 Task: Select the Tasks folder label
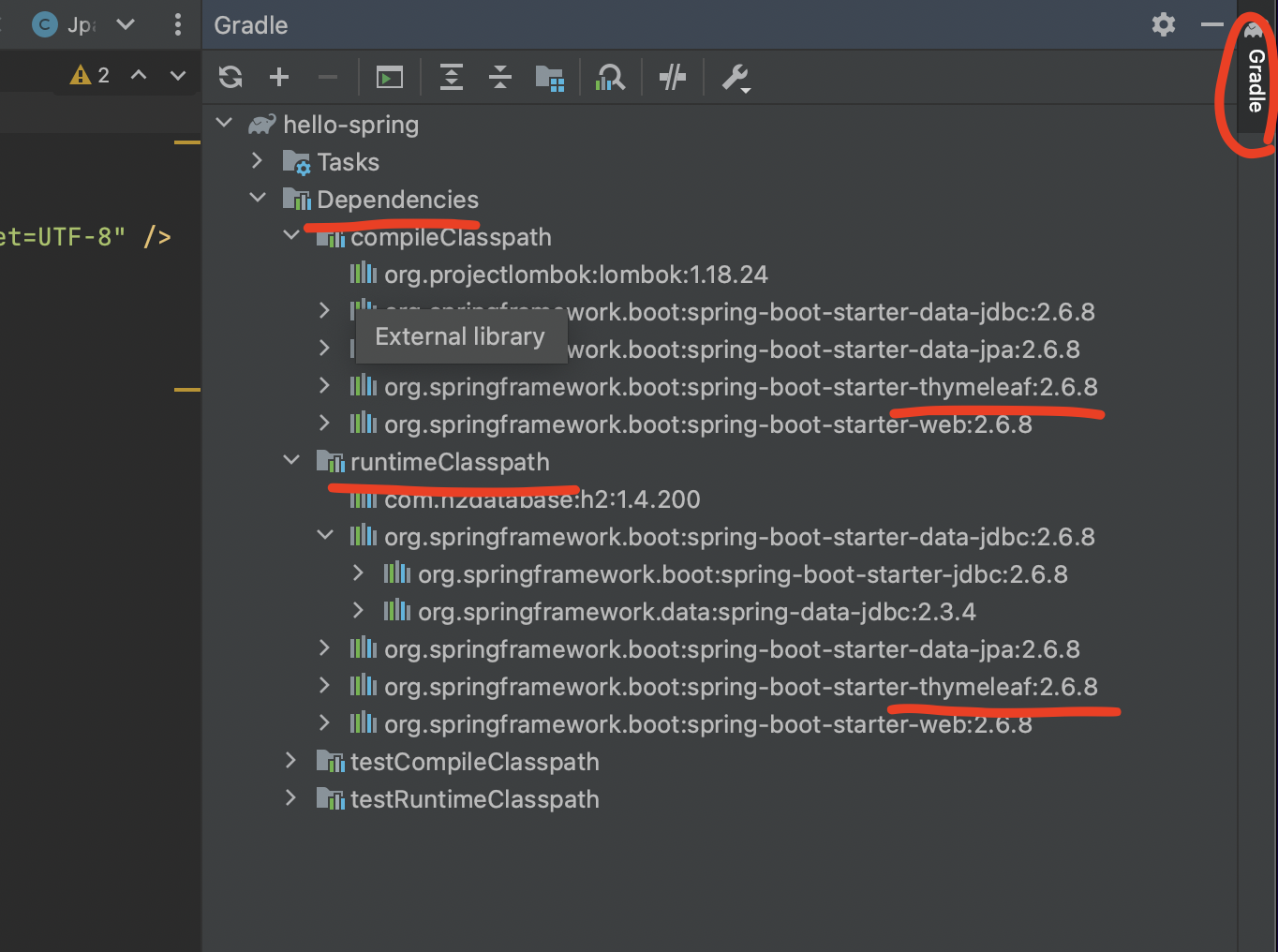[349, 162]
